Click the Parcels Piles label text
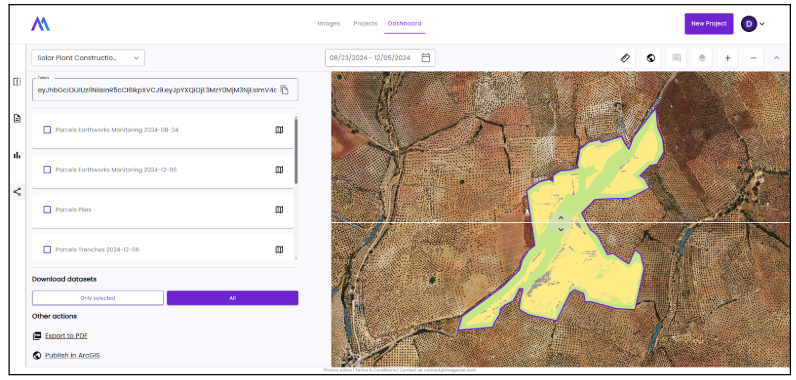 tap(74, 210)
